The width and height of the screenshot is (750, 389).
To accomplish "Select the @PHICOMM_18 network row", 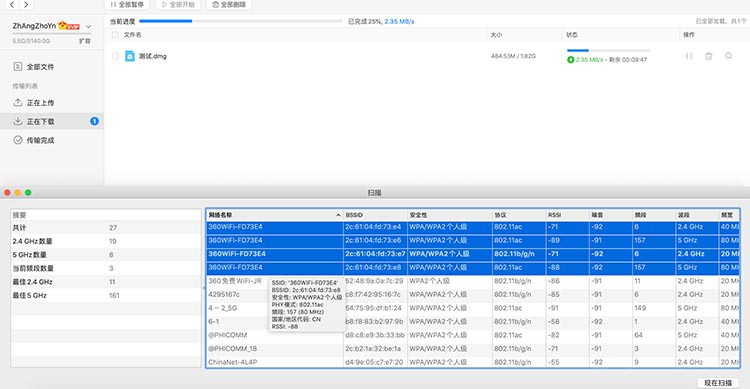I will [473, 348].
